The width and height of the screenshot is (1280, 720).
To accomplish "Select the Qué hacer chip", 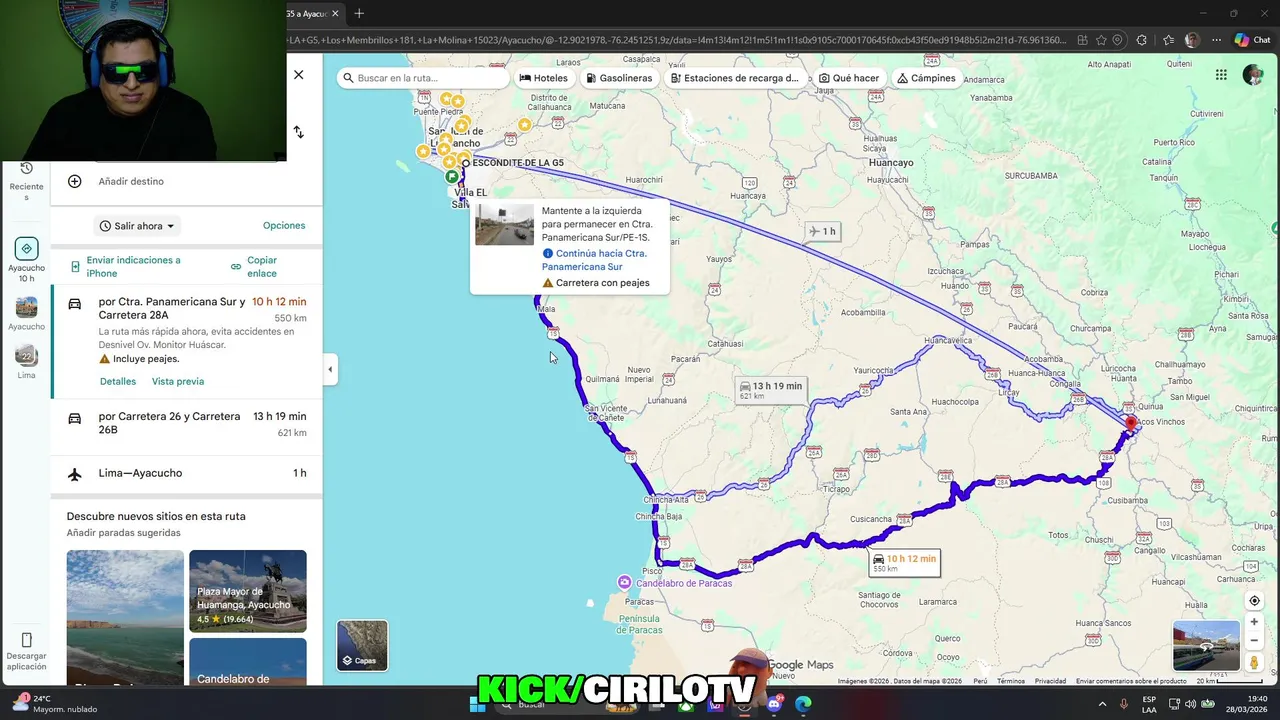I will pyautogui.click(x=849, y=78).
